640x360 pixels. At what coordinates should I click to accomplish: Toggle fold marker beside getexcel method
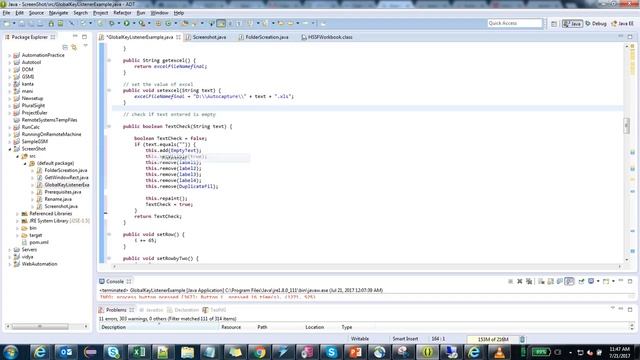tap(109, 60)
